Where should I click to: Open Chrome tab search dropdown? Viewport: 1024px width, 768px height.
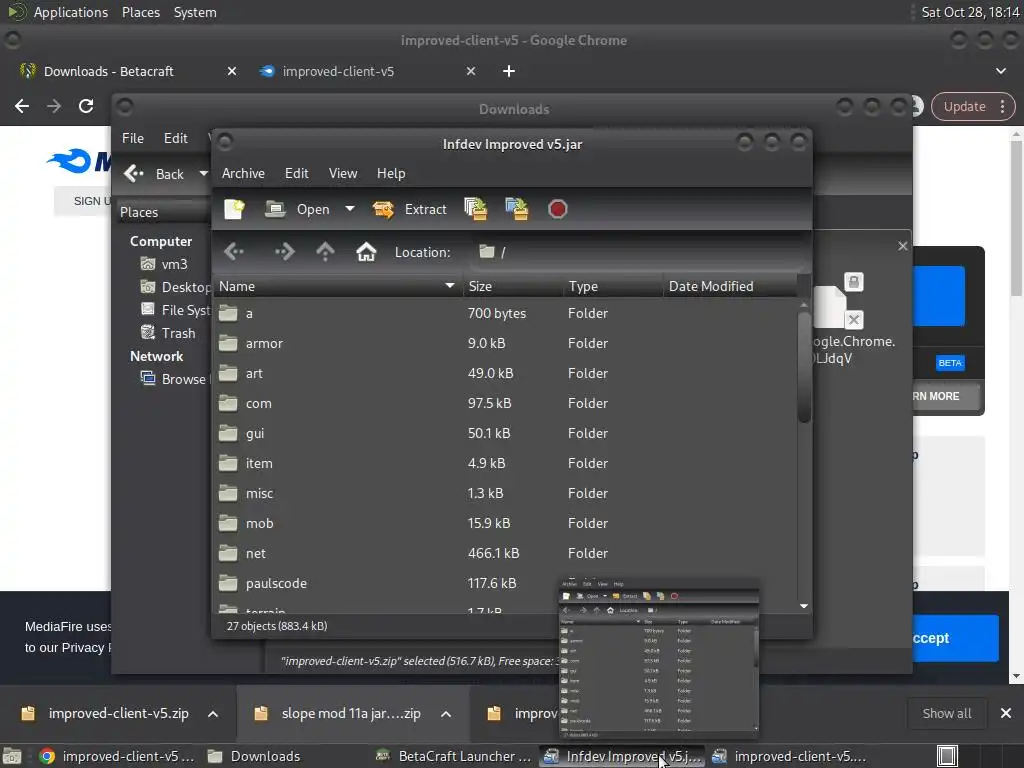[x=1000, y=71]
